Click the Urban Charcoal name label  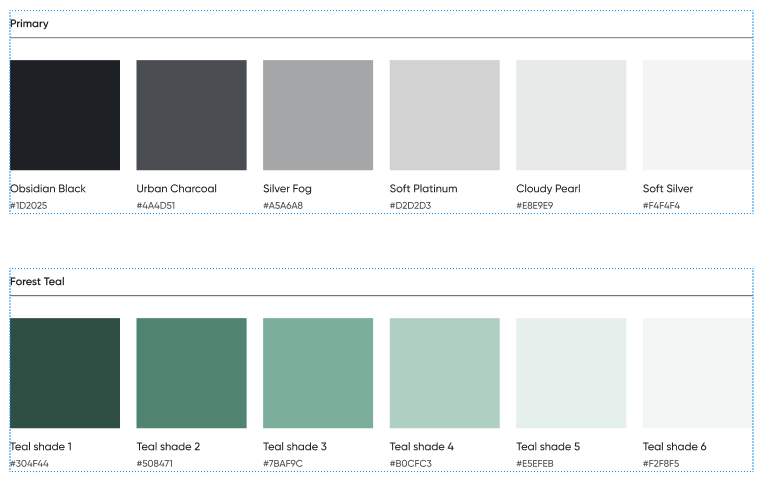click(176, 189)
